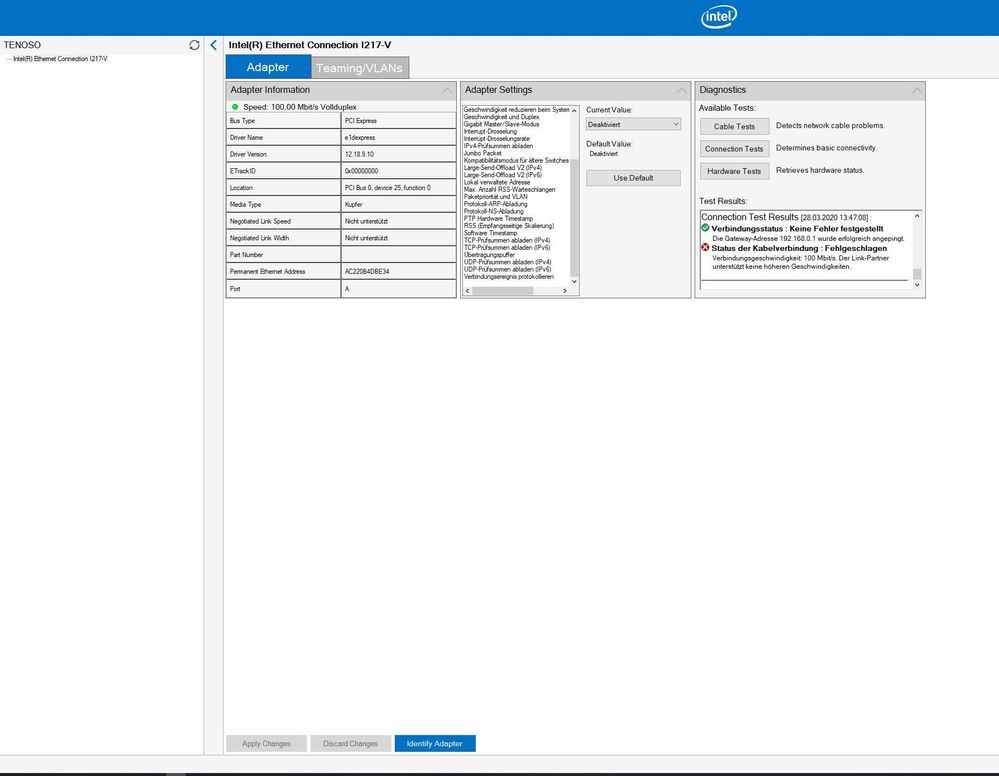Open the Current Value dropdown
Viewport: 999px width, 776px height.
click(633, 124)
